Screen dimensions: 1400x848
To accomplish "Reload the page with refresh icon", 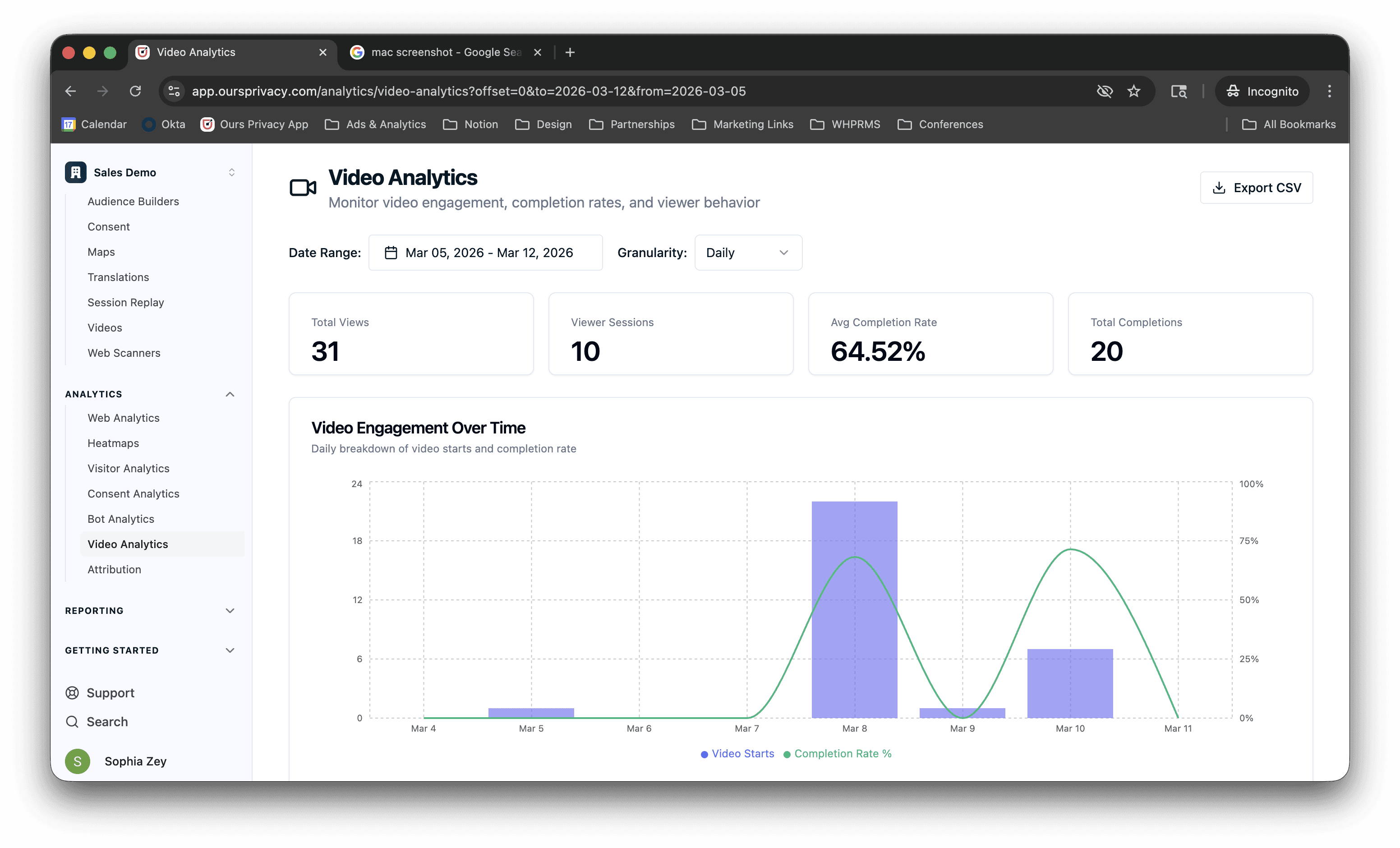I will click(x=135, y=92).
